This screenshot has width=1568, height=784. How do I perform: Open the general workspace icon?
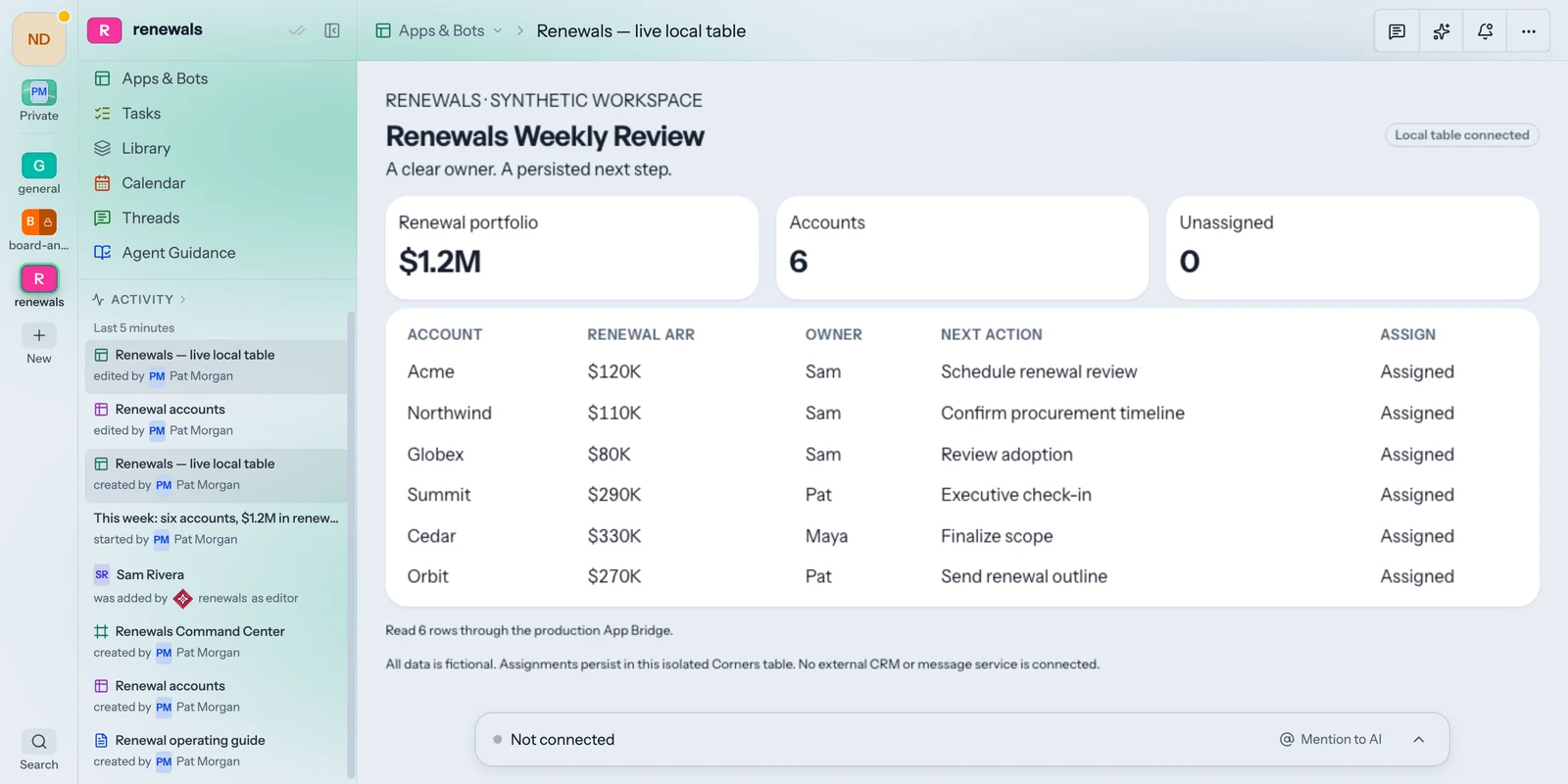[38, 166]
